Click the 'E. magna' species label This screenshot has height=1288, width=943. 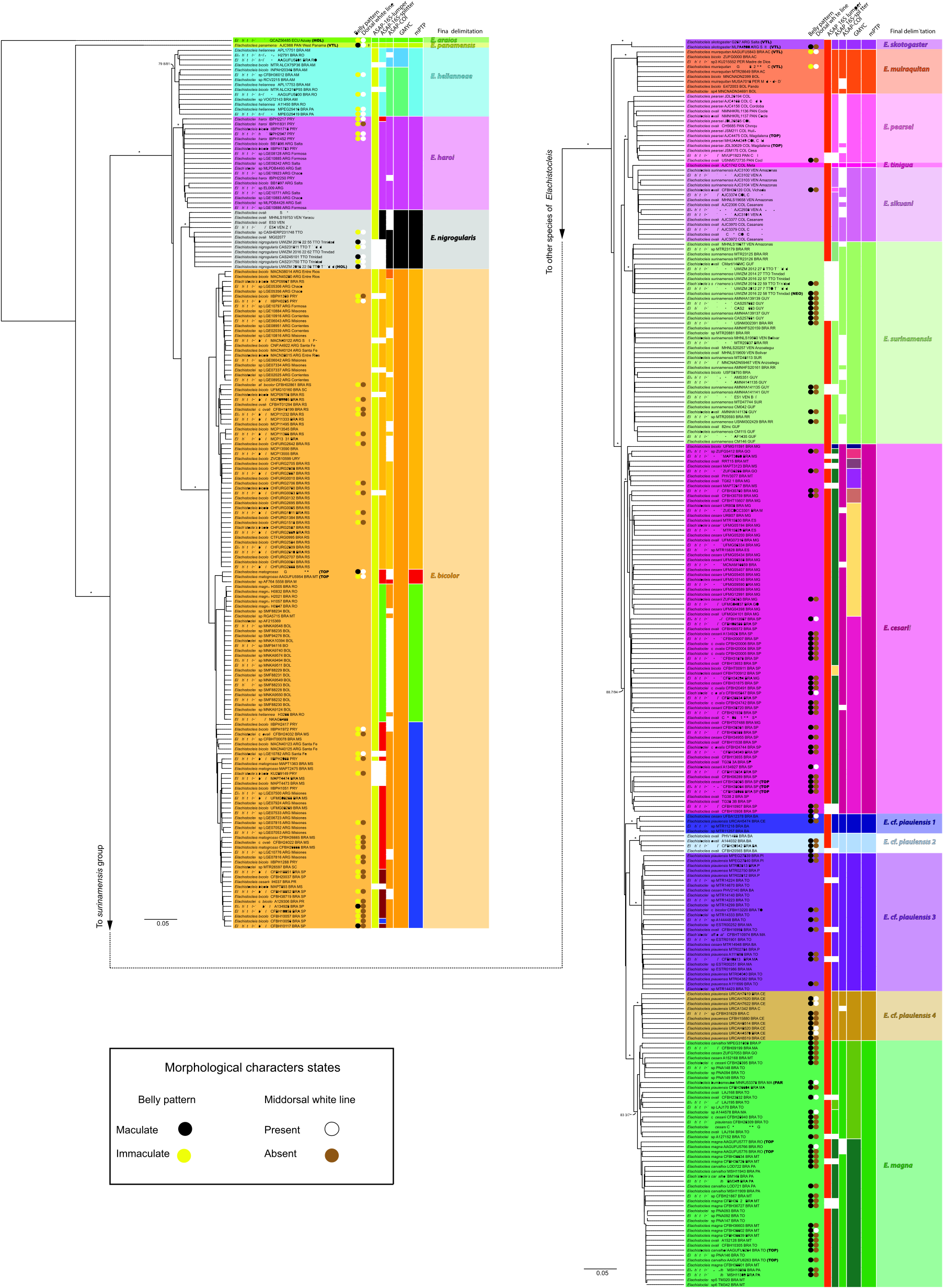point(898,1165)
